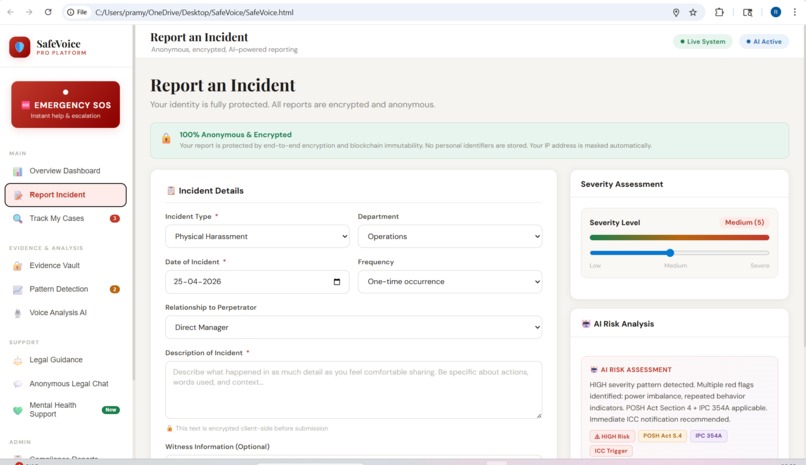806x465 pixels.
Task: Click the Voice Analysis AI microphone icon
Action: coord(17,313)
